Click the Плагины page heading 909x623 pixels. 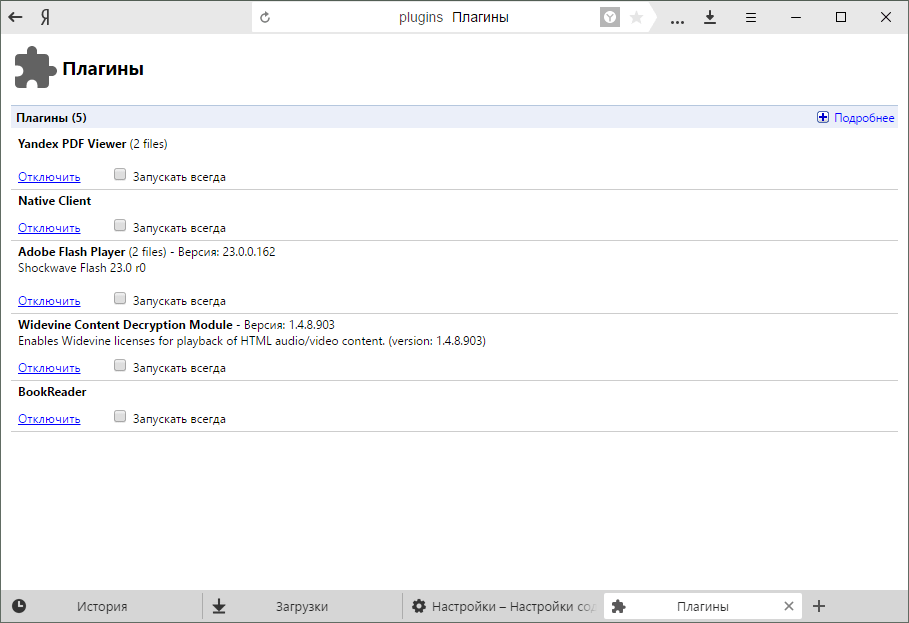click(103, 68)
